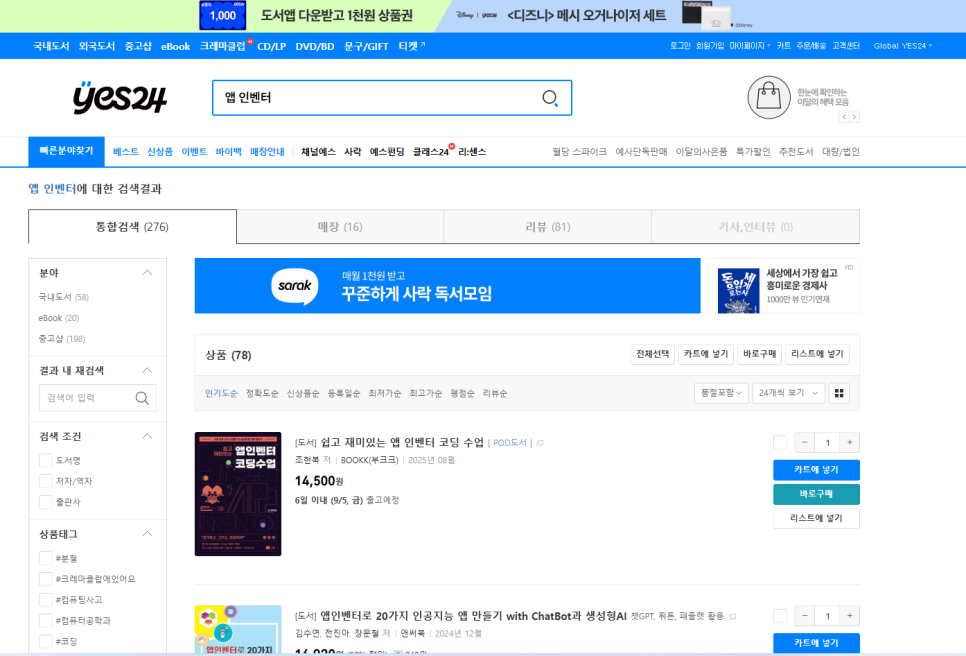Decrease quantity for 앱인벤터로 20가지 book

[x=804, y=615]
